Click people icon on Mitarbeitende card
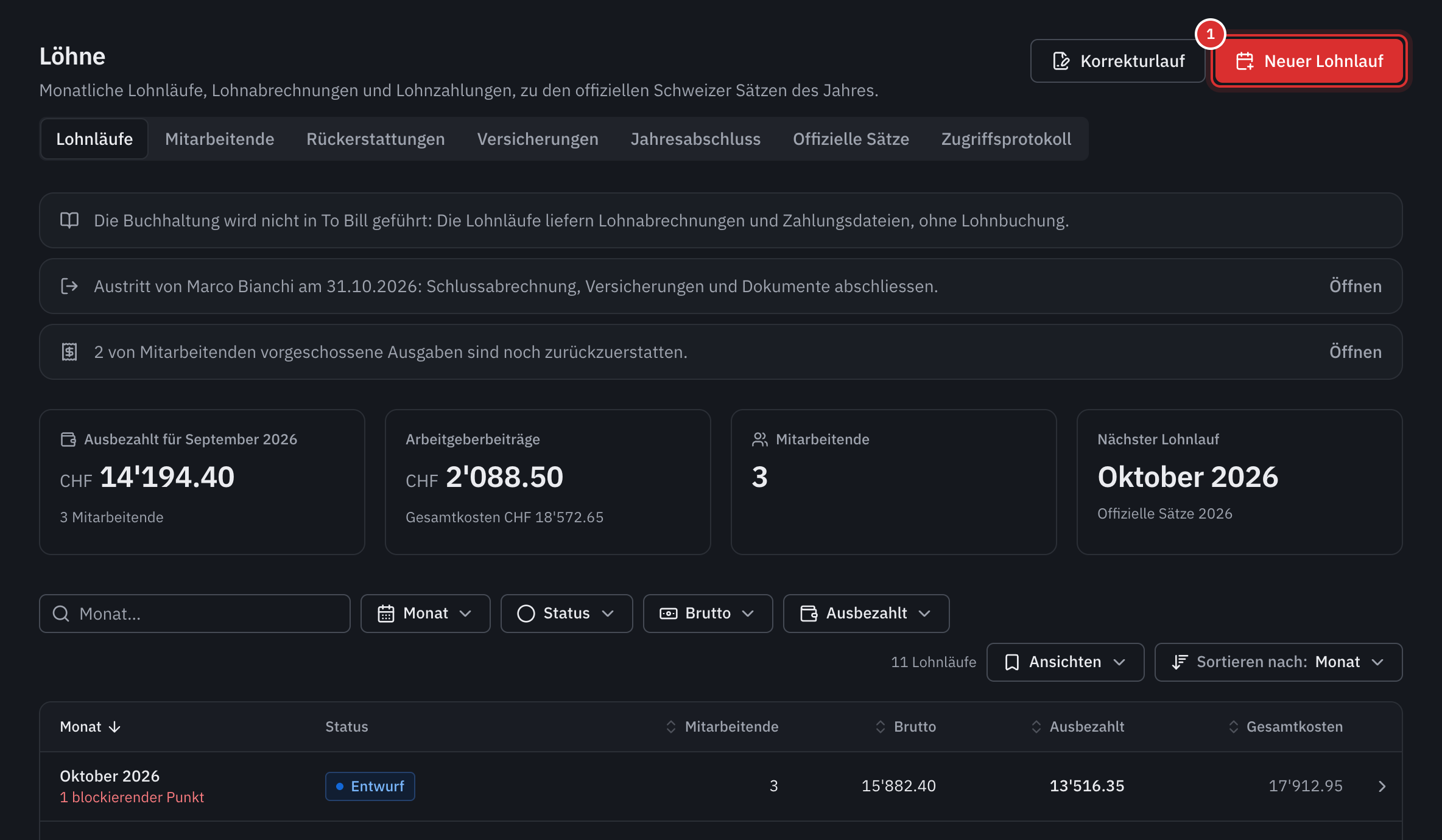 pos(760,439)
